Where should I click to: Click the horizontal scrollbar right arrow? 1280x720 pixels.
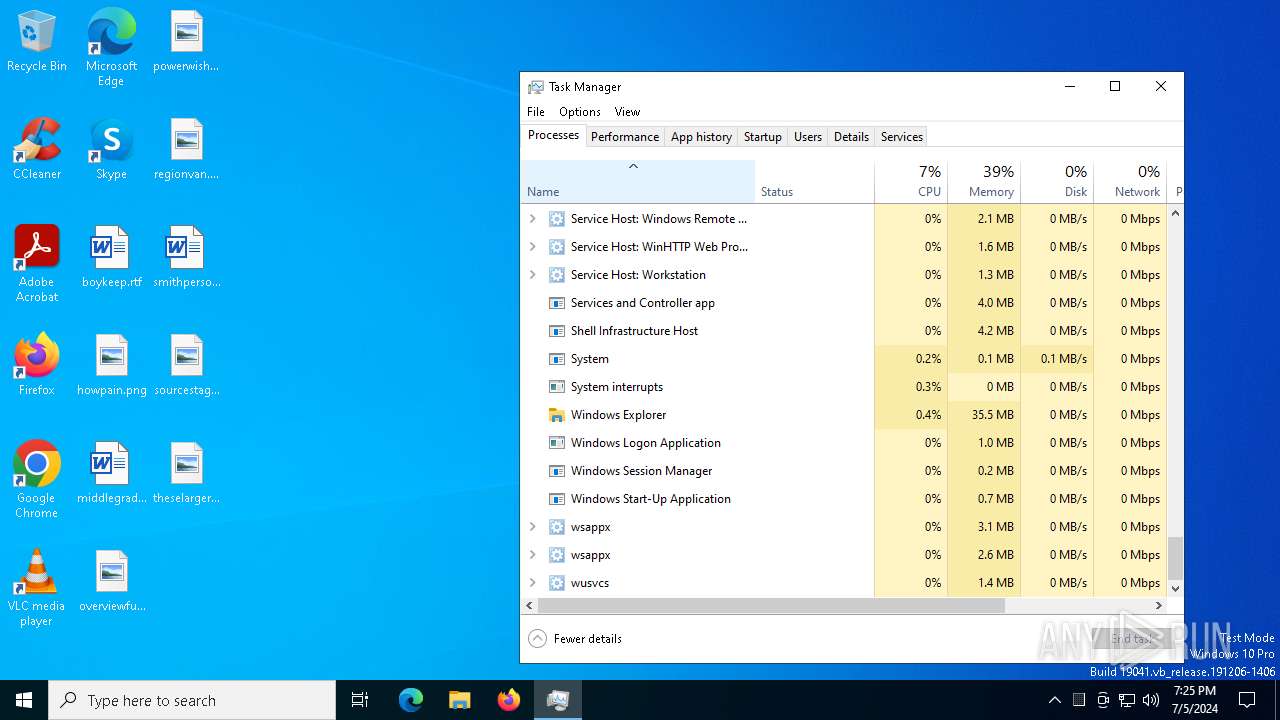coord(1159,606)
